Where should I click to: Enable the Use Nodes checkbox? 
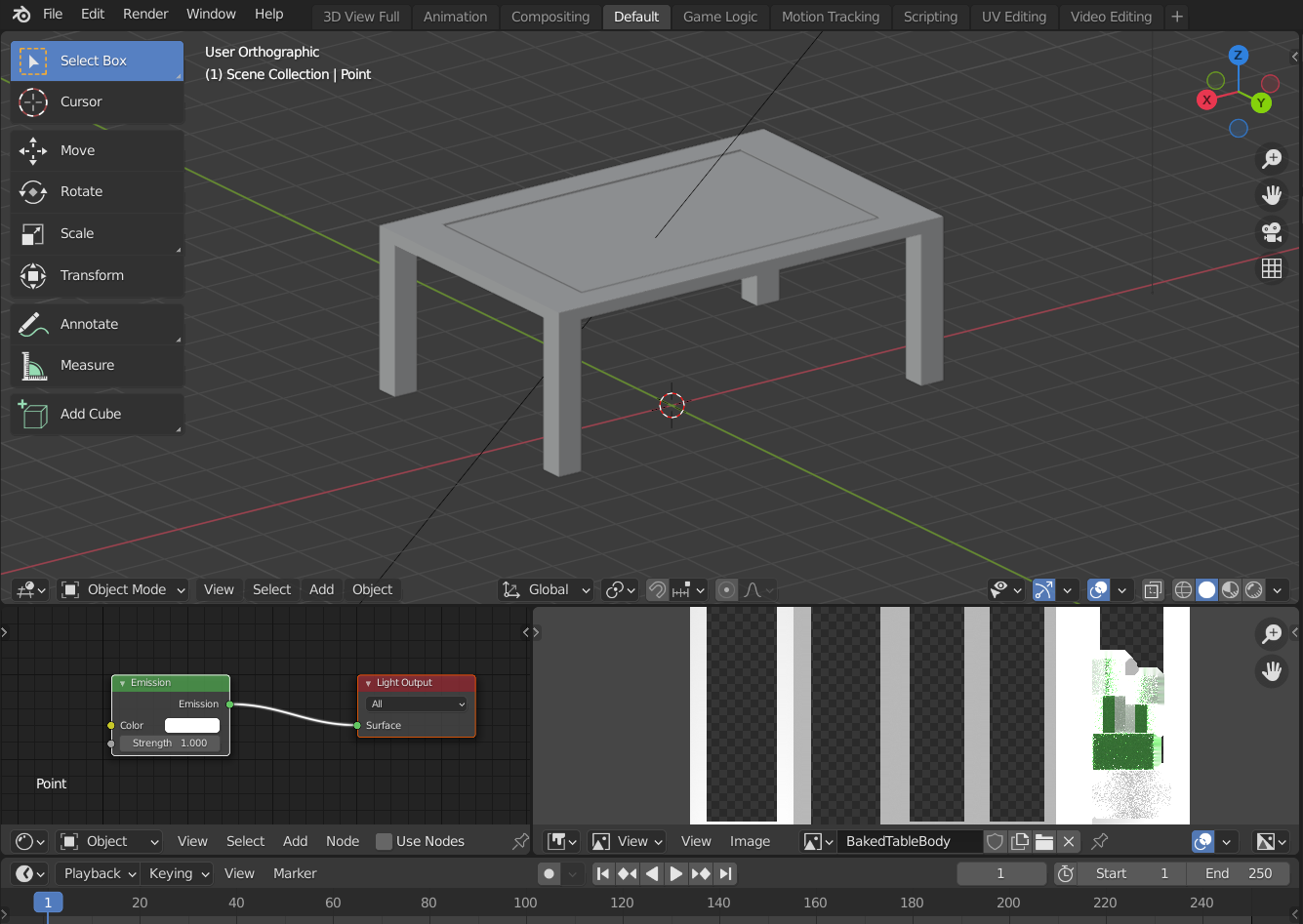[385, 841]
